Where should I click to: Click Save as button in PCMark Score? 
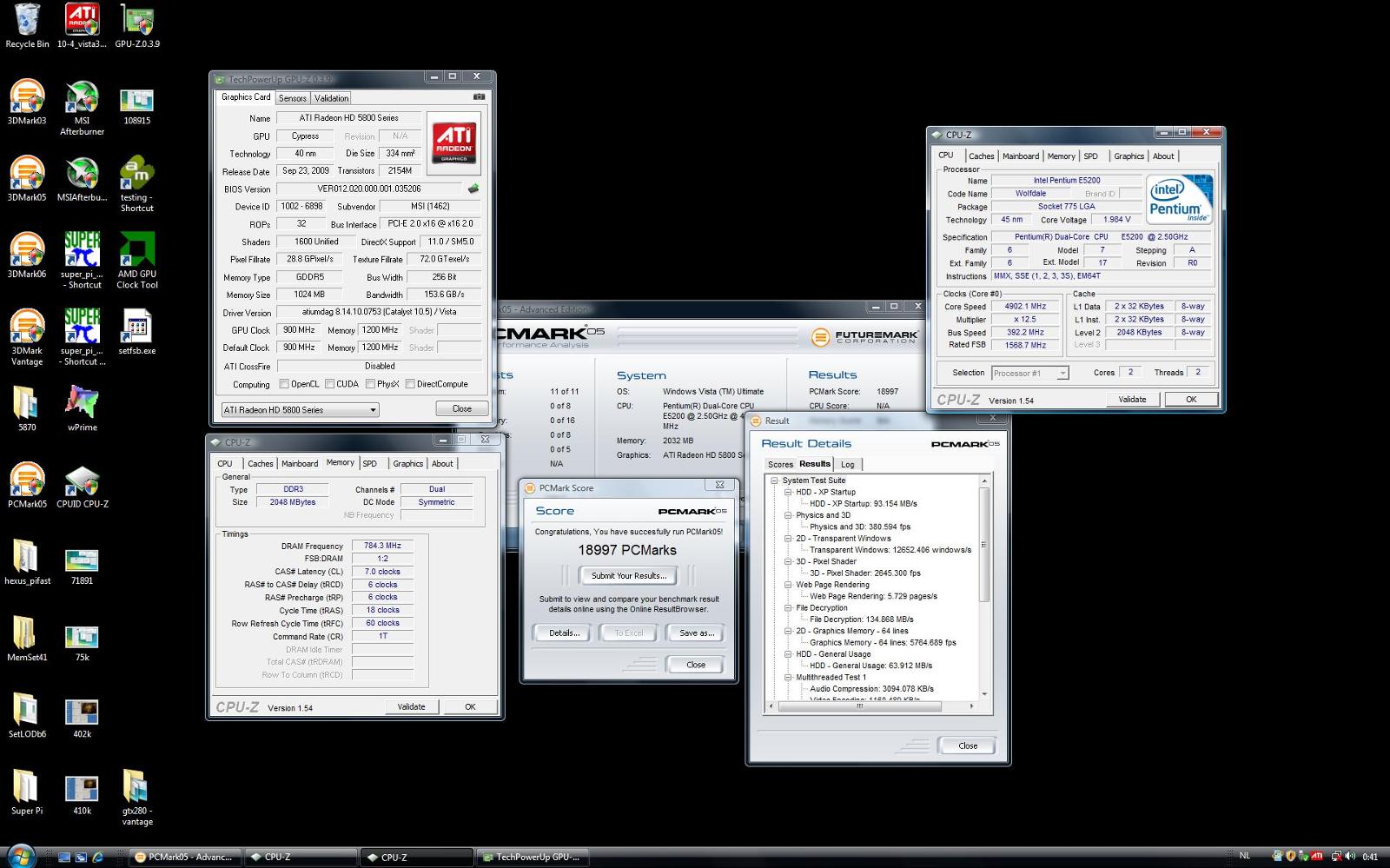point(697,633)
